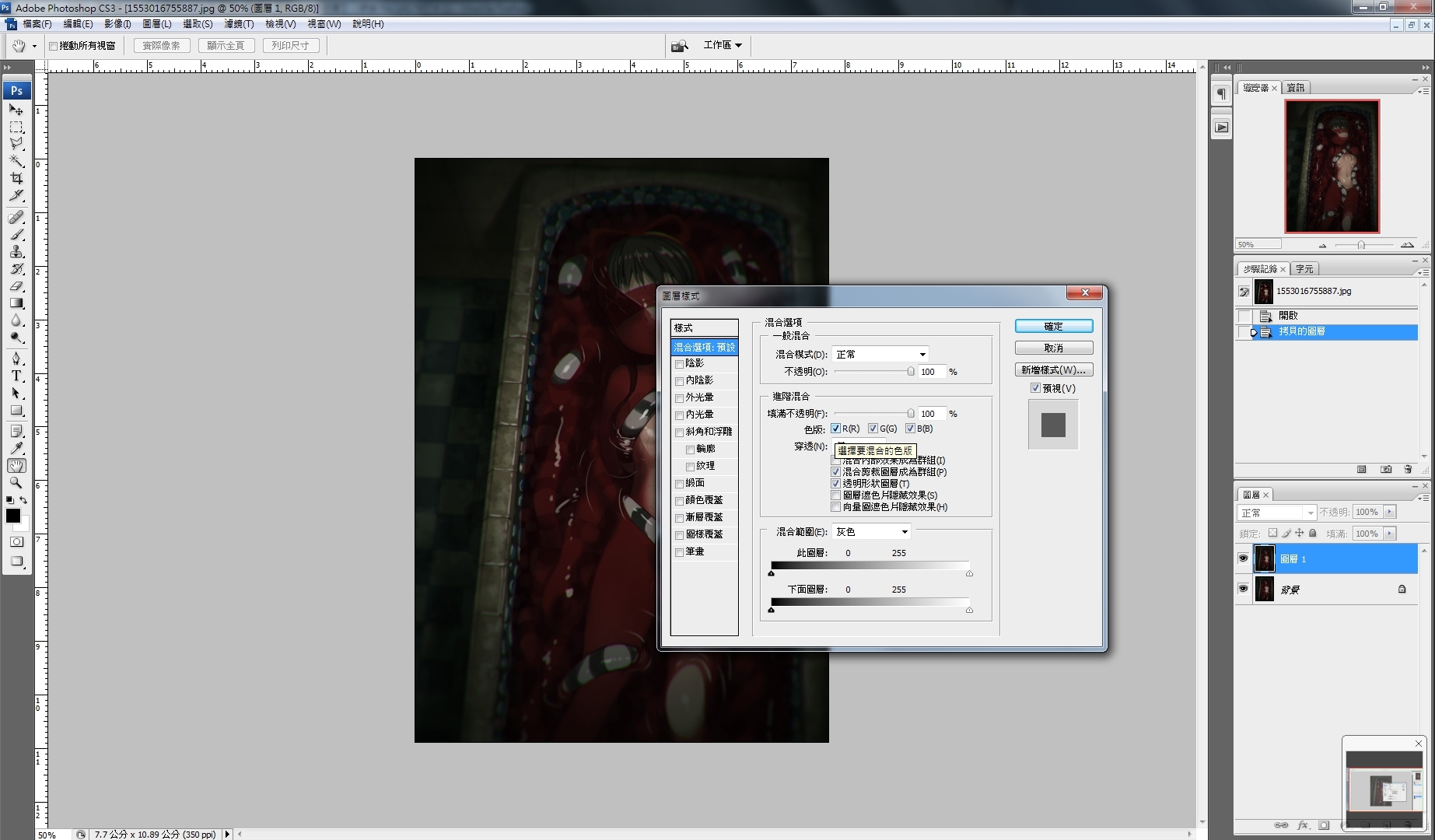Open Layers panel blend mode 正常 dropdown
This screenshot has width=1435, height=840.
1276,513
